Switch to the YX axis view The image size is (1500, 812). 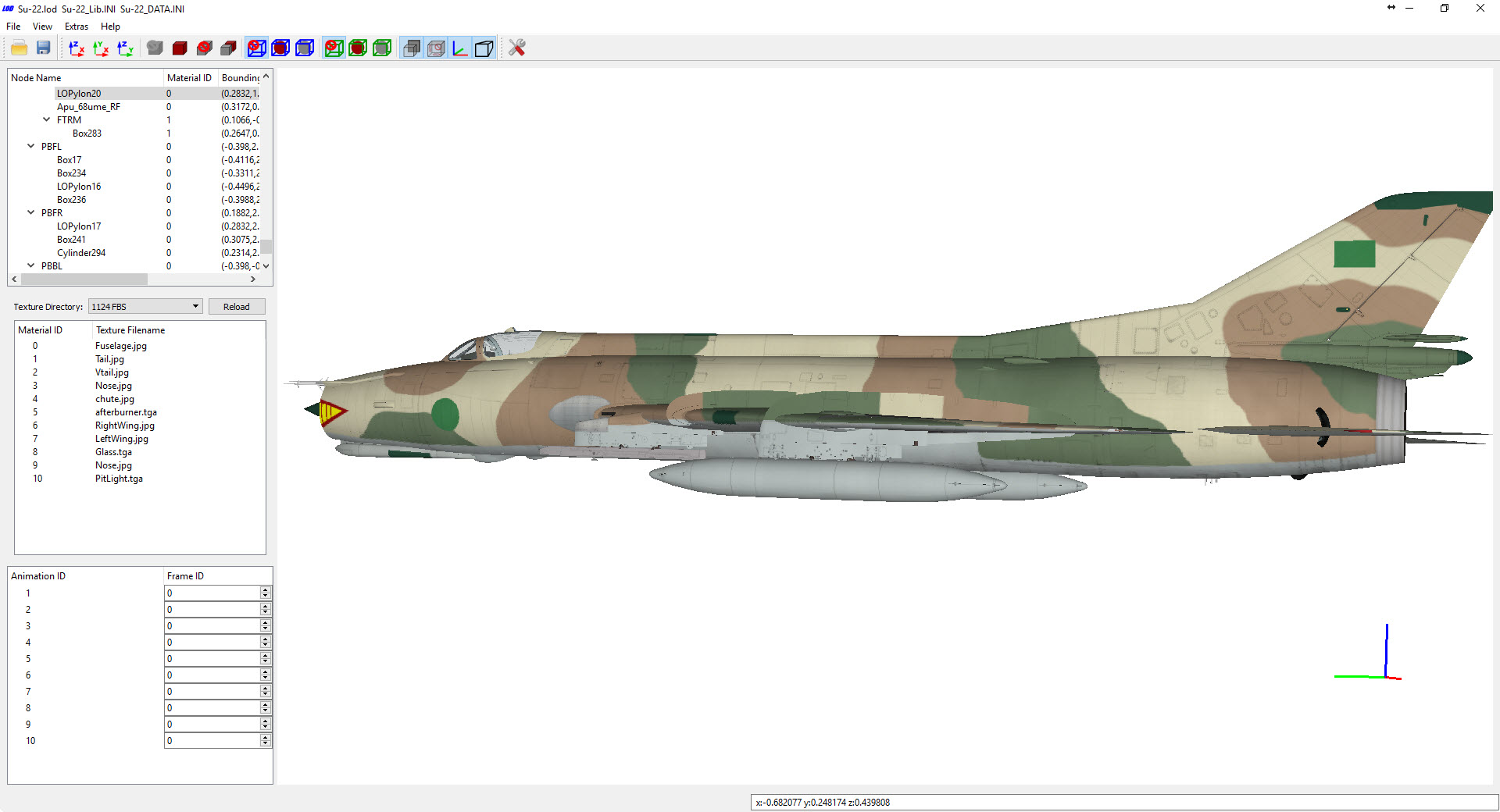(x=101, y=48)
